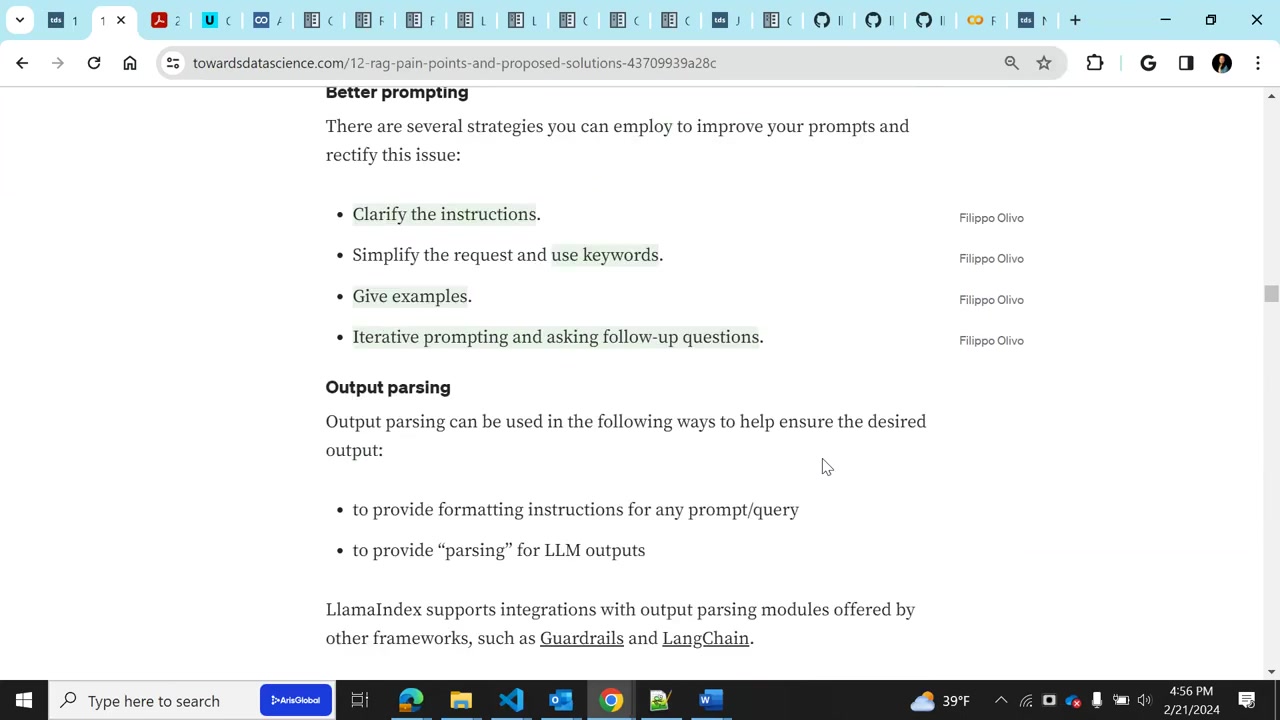1280x720 pixels.
Task: Open the LangChain link
Action: coord(705,638)
